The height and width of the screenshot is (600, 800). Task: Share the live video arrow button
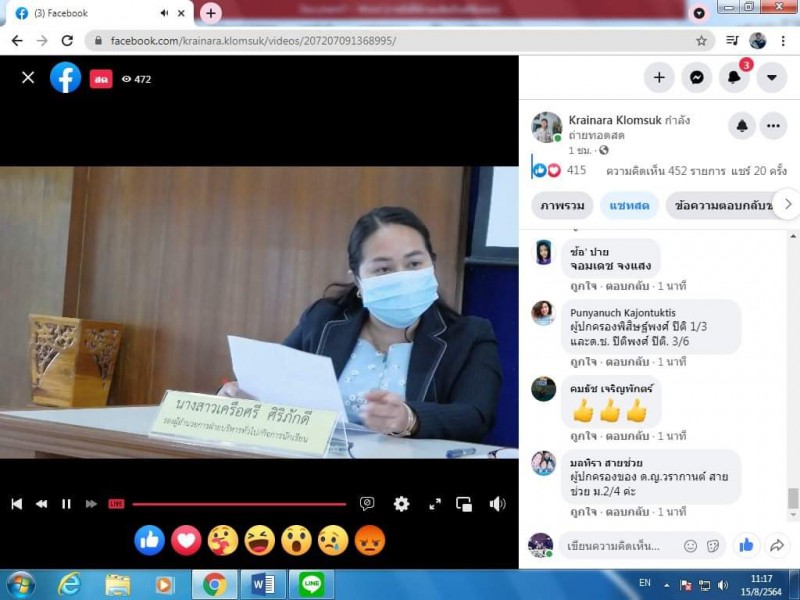[777, 545]
